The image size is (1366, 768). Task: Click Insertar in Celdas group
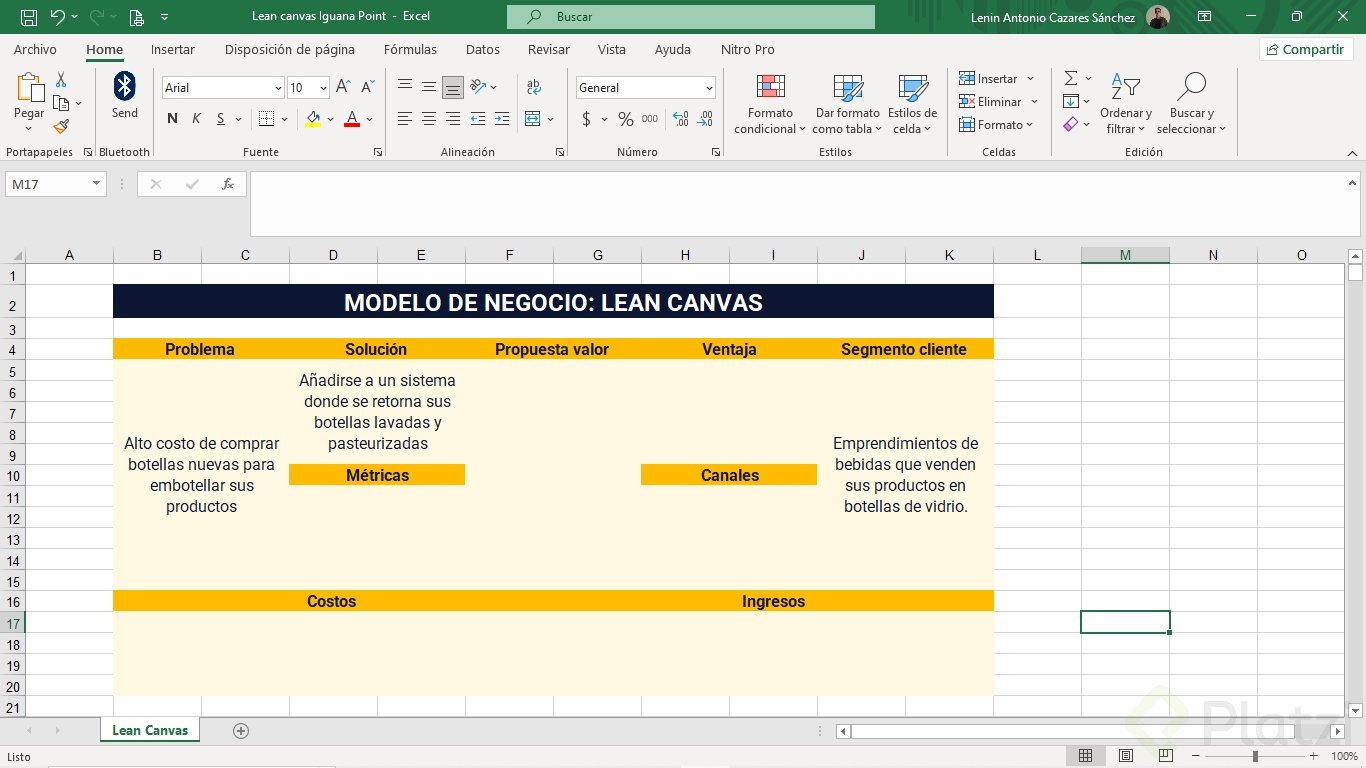tap(997, 78)
